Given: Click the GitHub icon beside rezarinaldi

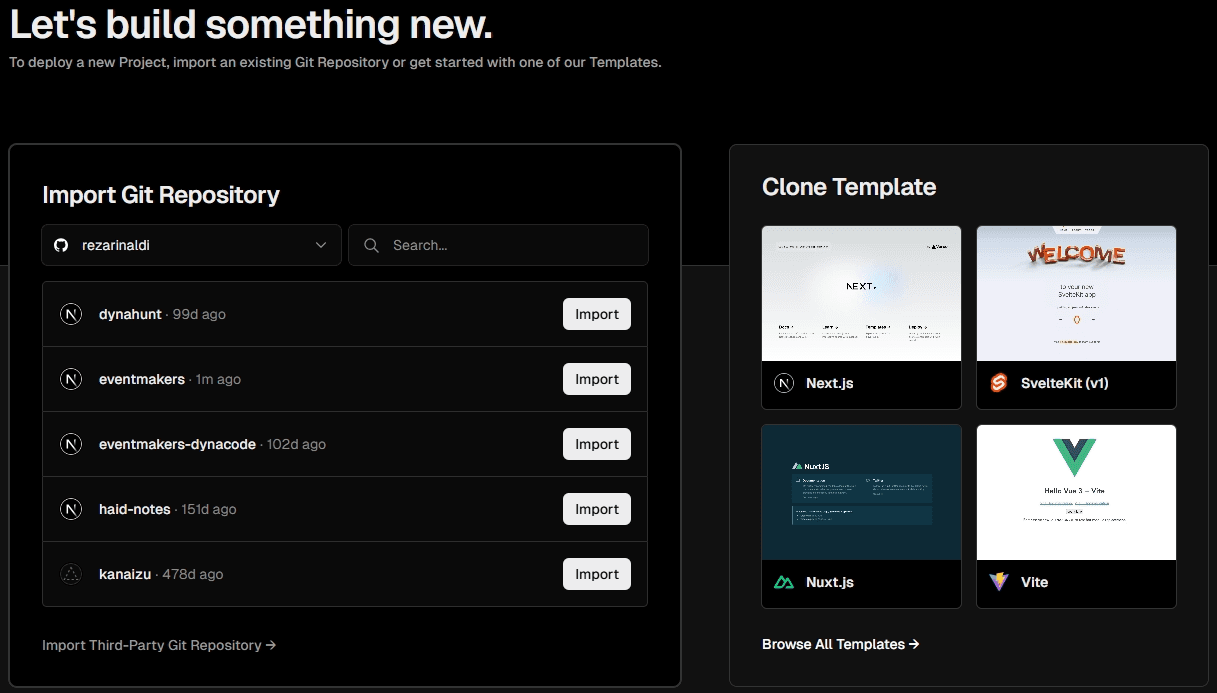Looking at the screenshot, I should [x=61, y=245].
